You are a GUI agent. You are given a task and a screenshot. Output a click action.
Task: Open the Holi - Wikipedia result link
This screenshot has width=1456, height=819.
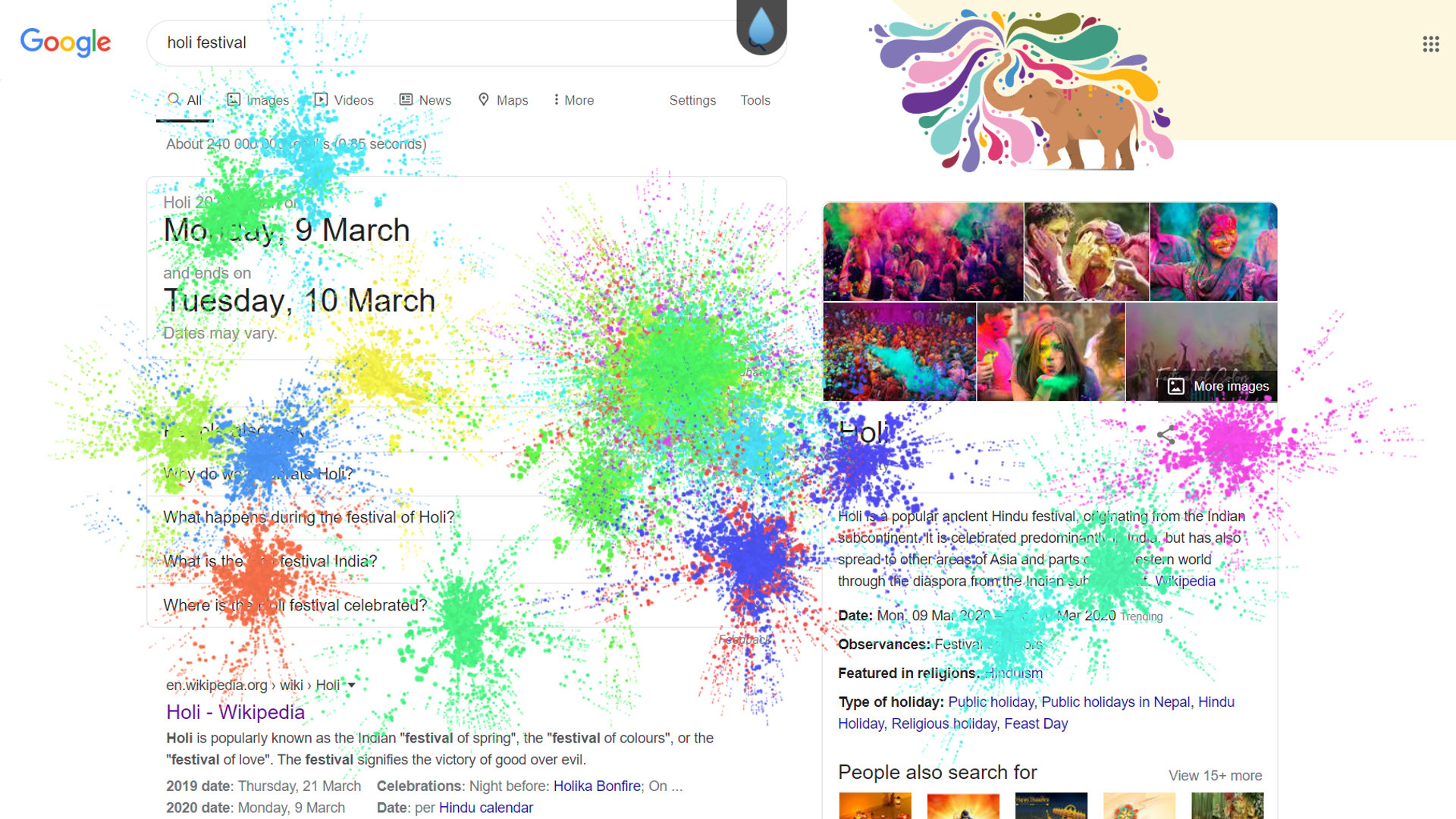click(x=235, y=712)
